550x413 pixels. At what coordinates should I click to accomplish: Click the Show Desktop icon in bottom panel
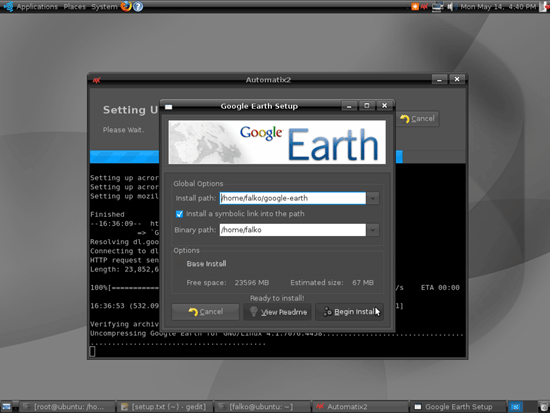(x=6, y=407)
